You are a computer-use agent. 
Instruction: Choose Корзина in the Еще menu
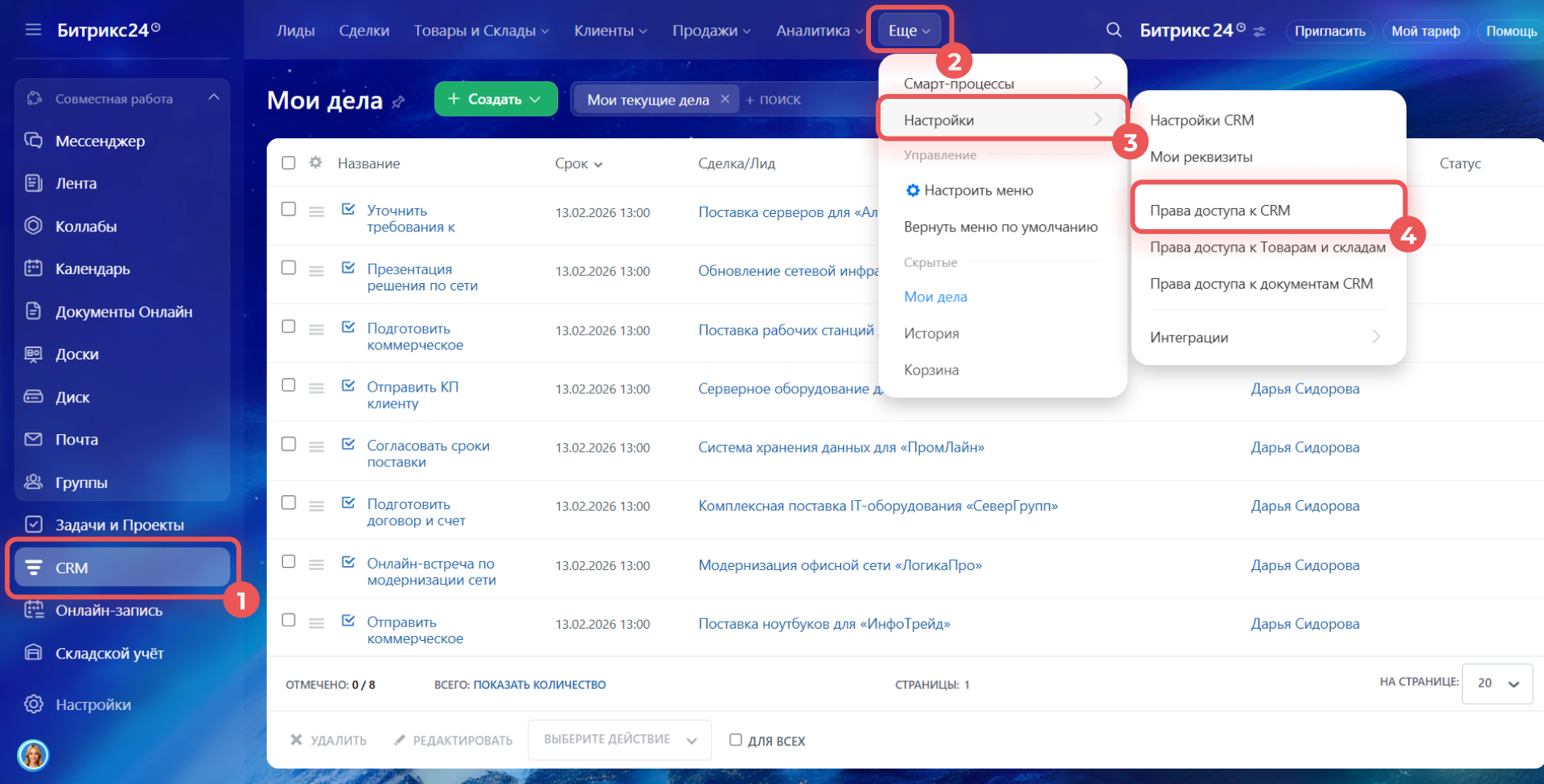(x=930, y=370)
